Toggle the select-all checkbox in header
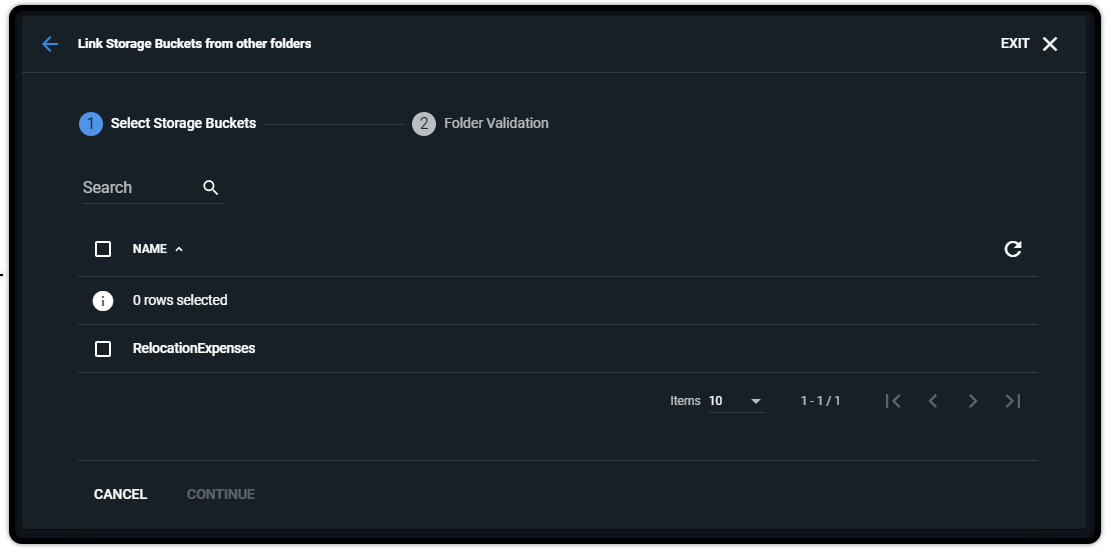 (103, 249)
